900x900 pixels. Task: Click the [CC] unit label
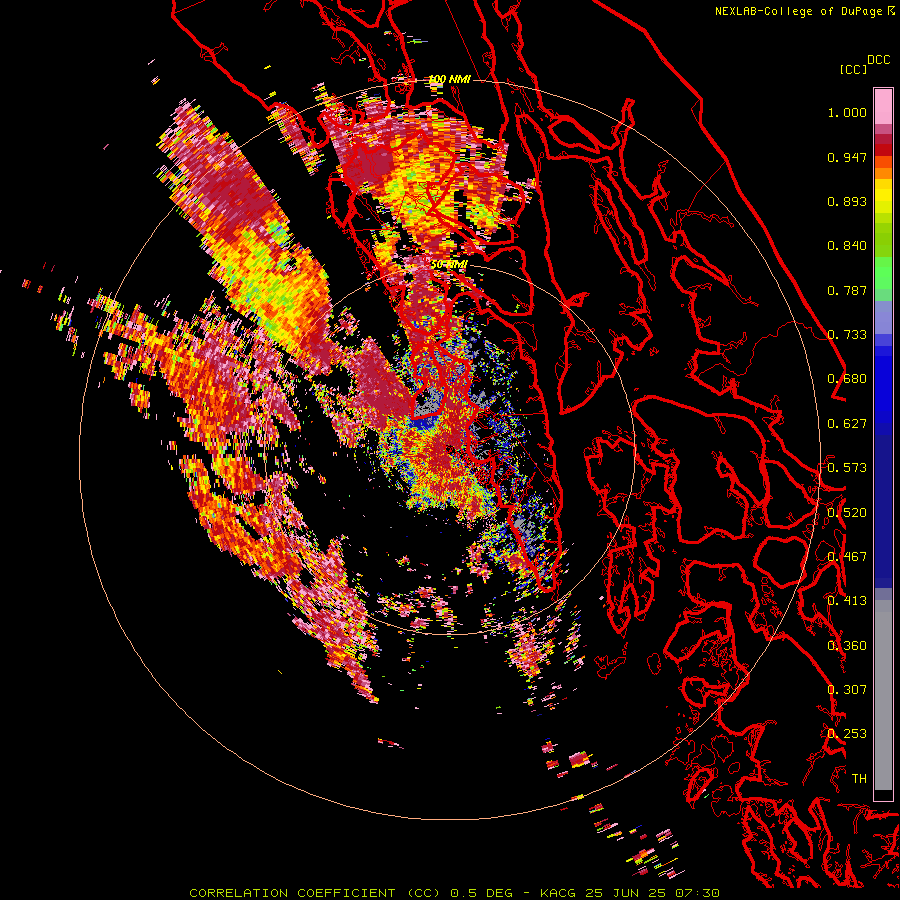point(853,69)
